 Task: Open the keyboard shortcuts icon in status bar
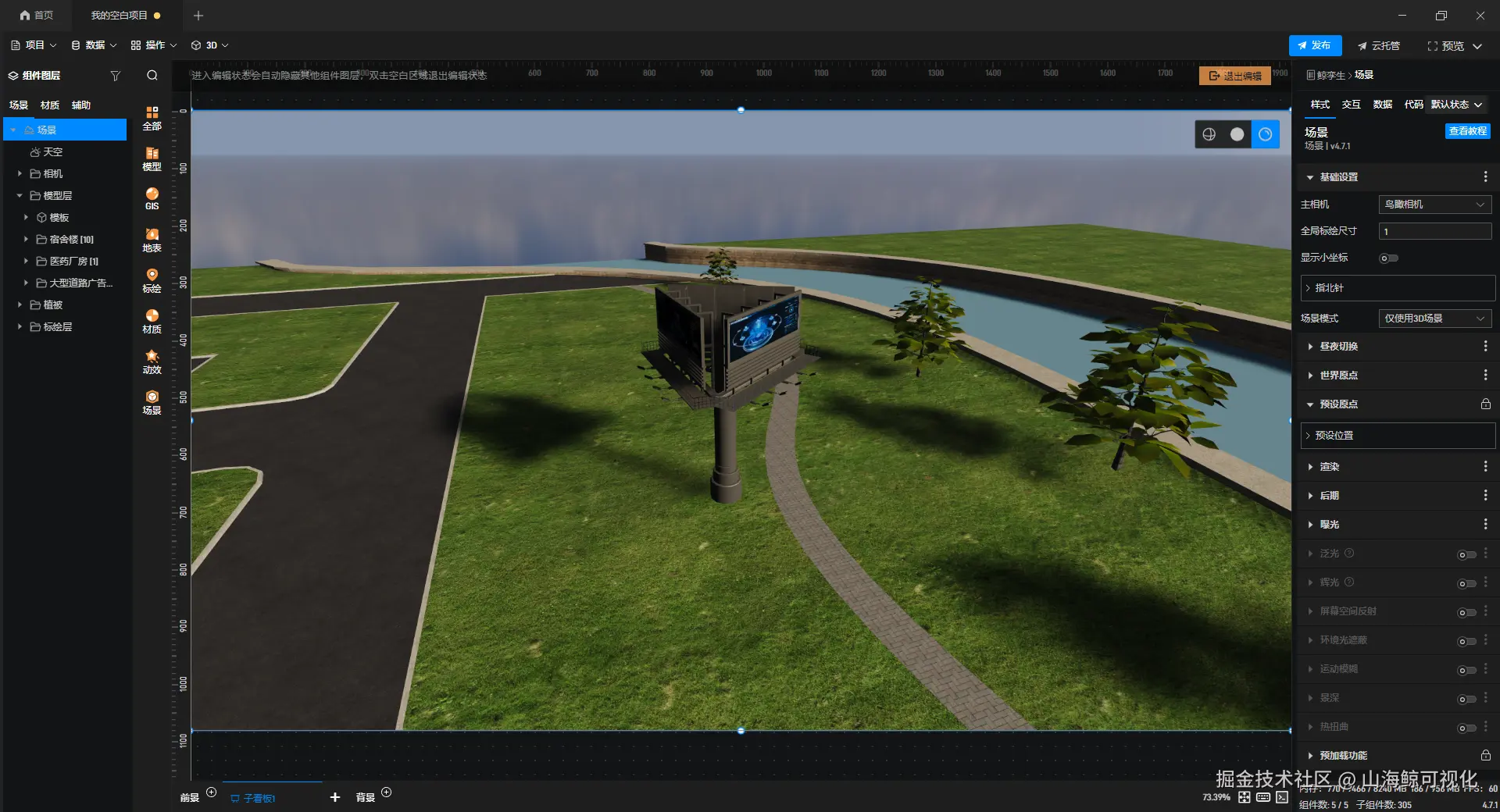click(x=1263, y=797)
